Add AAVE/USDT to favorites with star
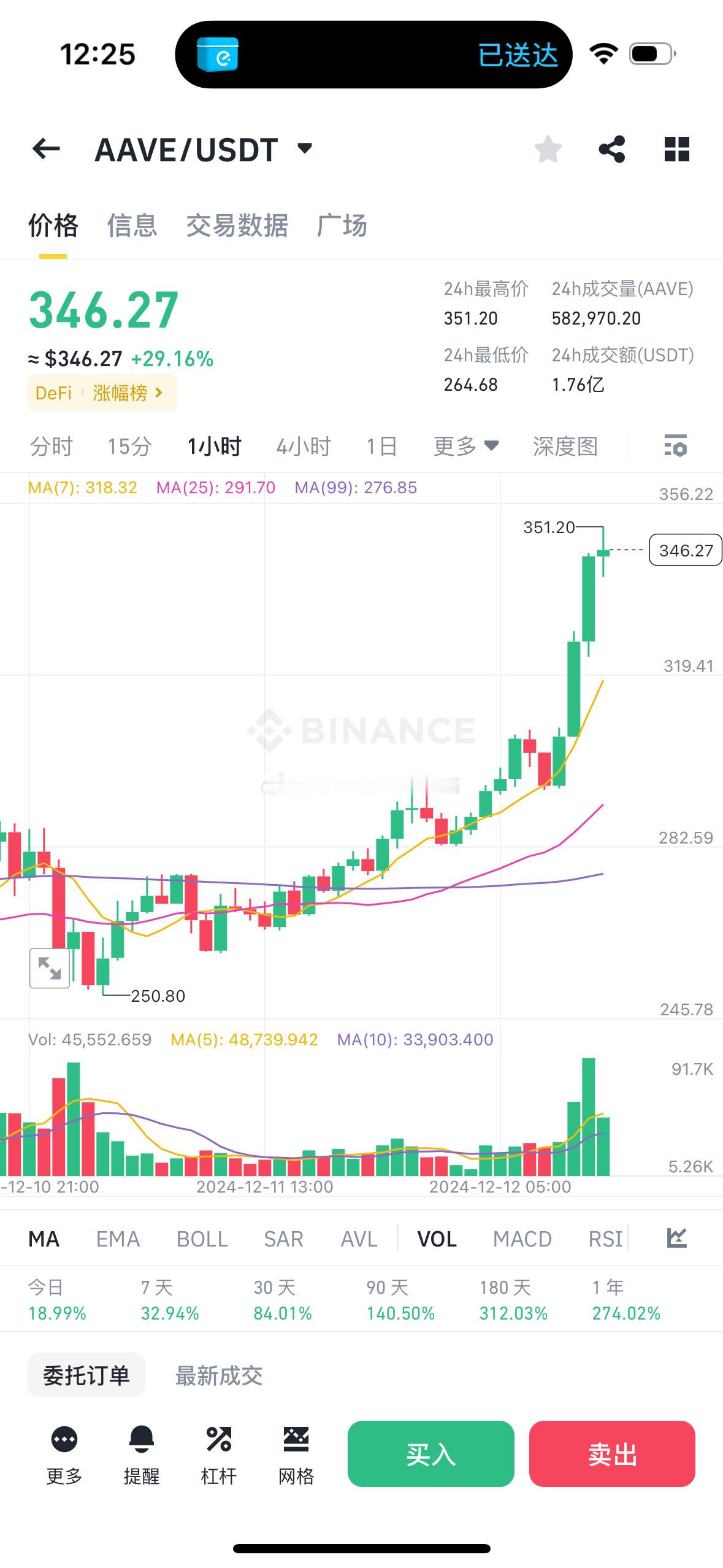 [548, 149]
